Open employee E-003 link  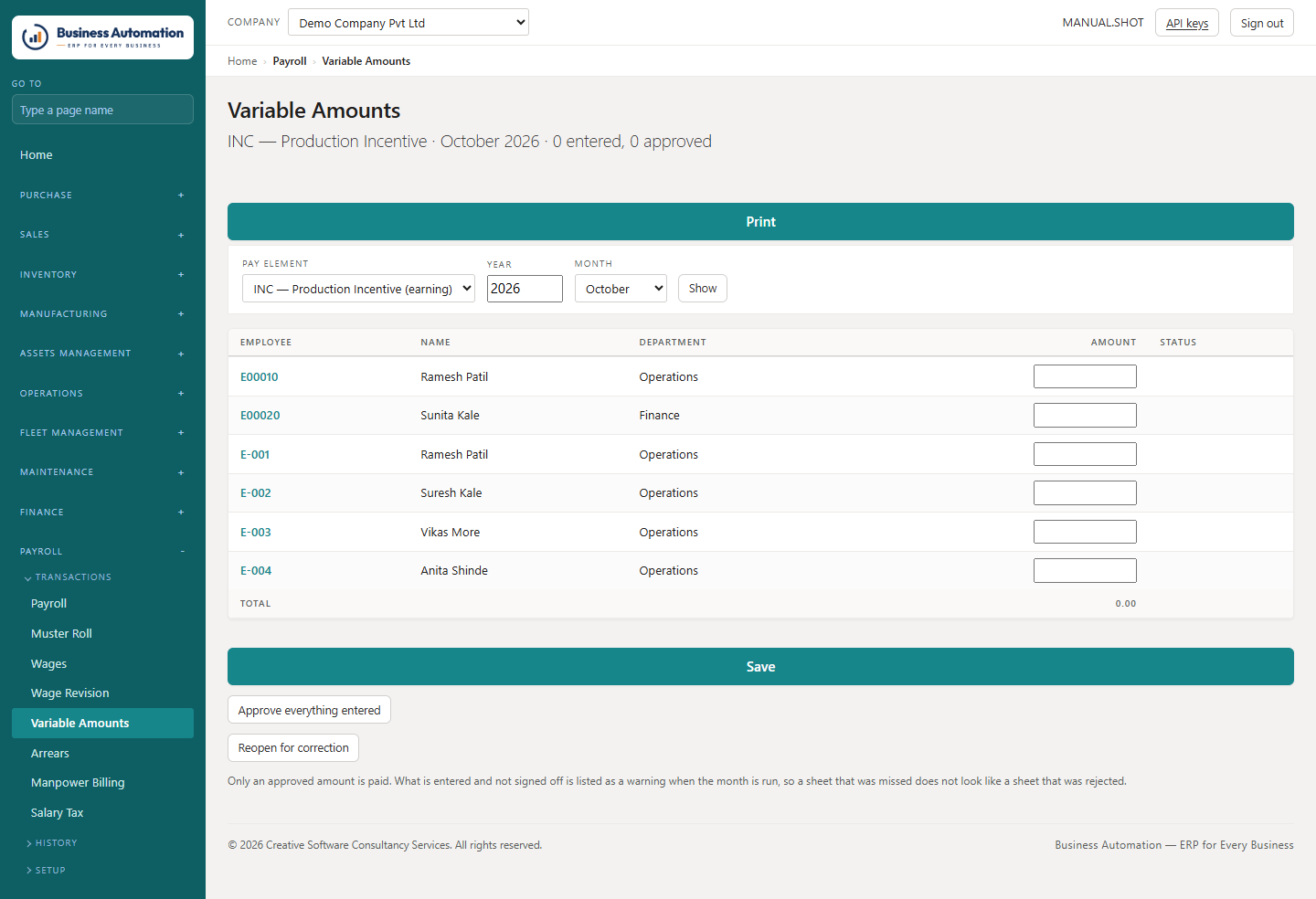click(256, 532)
